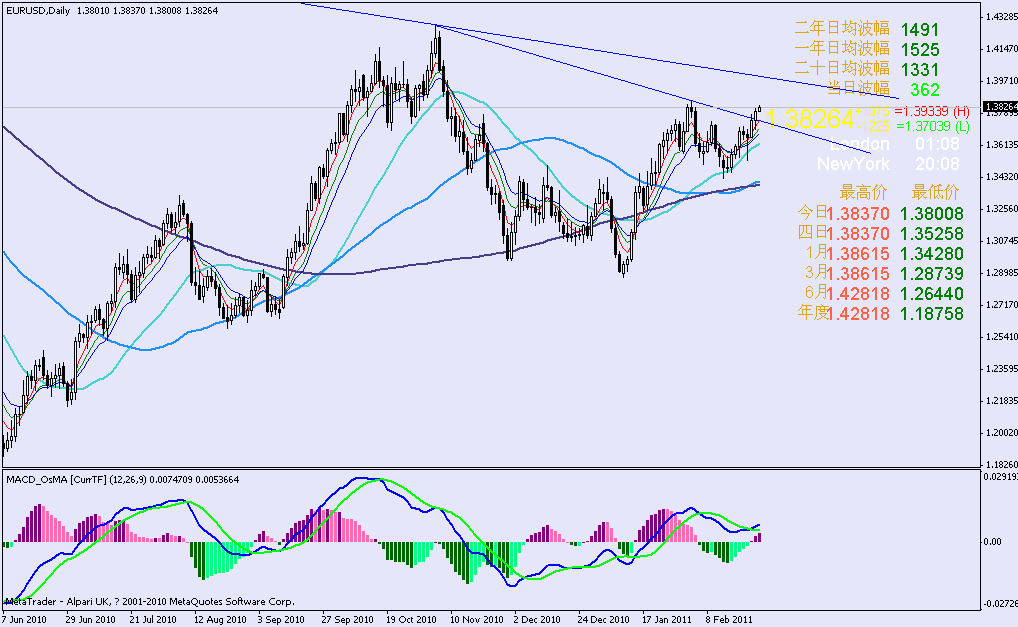Click the 1.36135 price axis label

click(x=1002, y=145)
